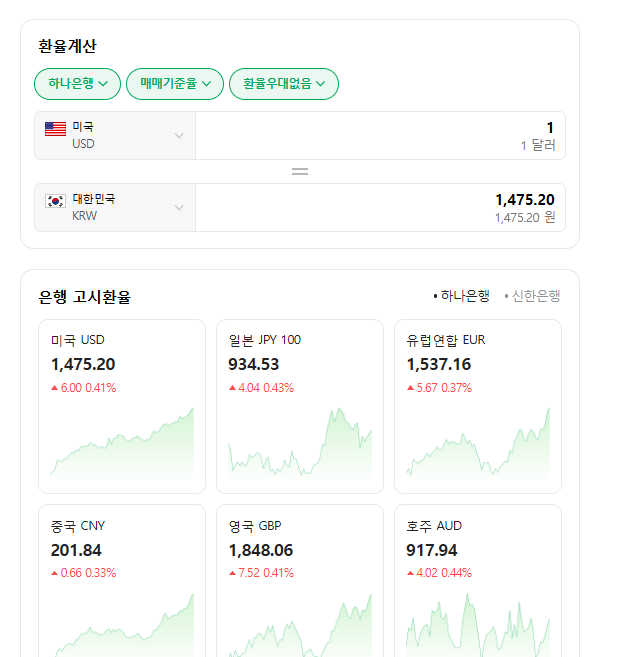This screenshot has height=657, width=623.
Task: Click the US flag icon
Action: (55, 129)
